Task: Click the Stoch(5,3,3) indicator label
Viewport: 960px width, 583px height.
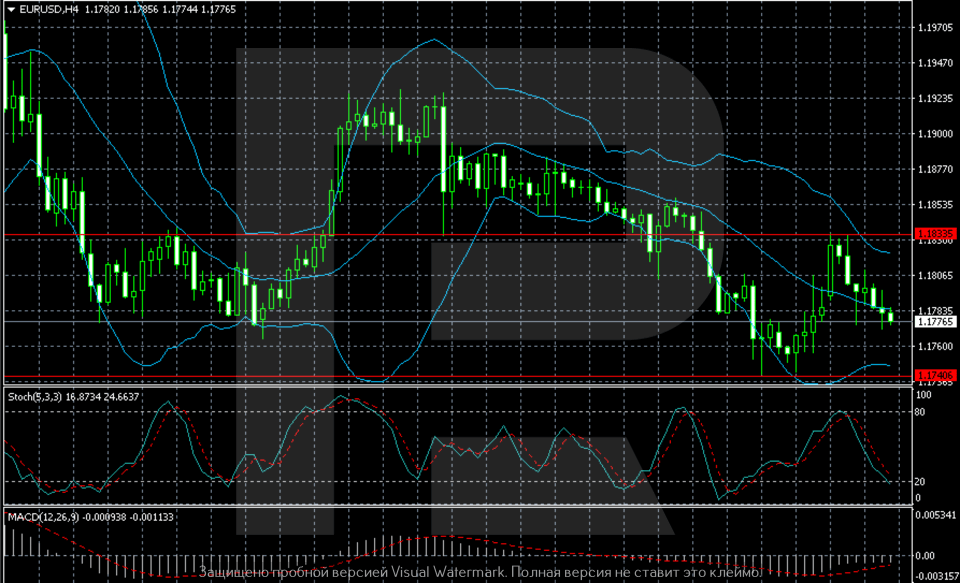Action: [x=34, y=397]
